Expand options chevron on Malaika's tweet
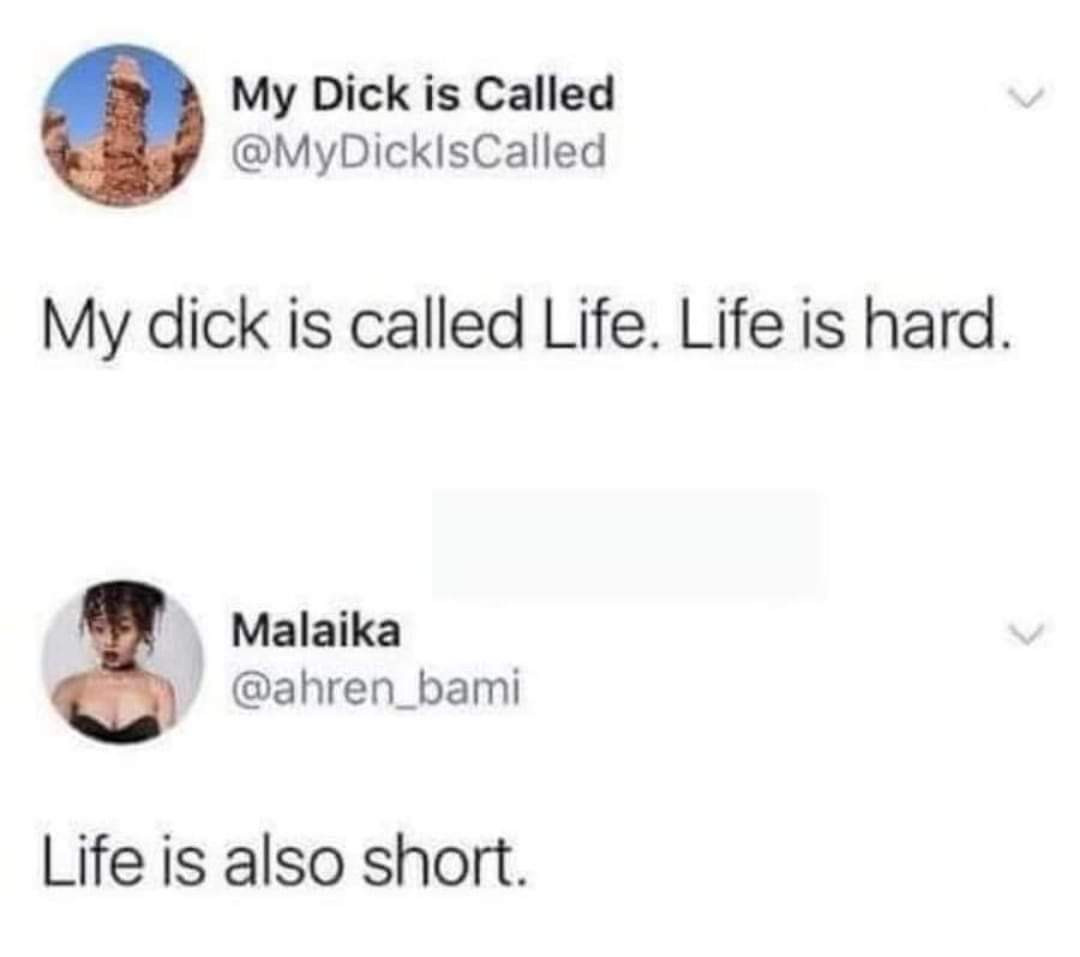Viewport: 1080px width, 957px height. point(1027,634)
